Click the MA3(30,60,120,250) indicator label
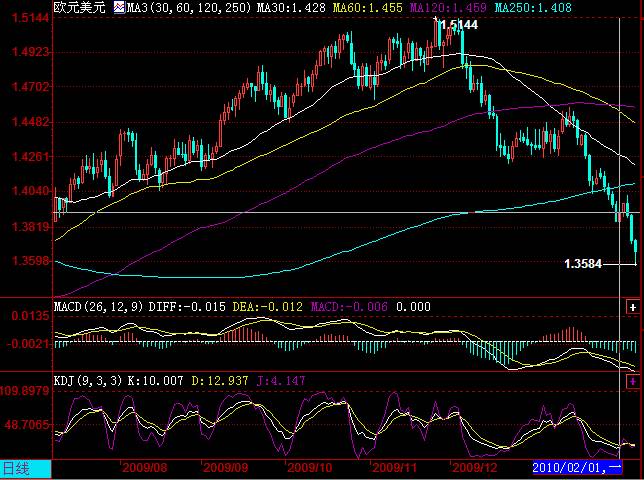Viewport: 644px width, 480px height. click(189, 7)
